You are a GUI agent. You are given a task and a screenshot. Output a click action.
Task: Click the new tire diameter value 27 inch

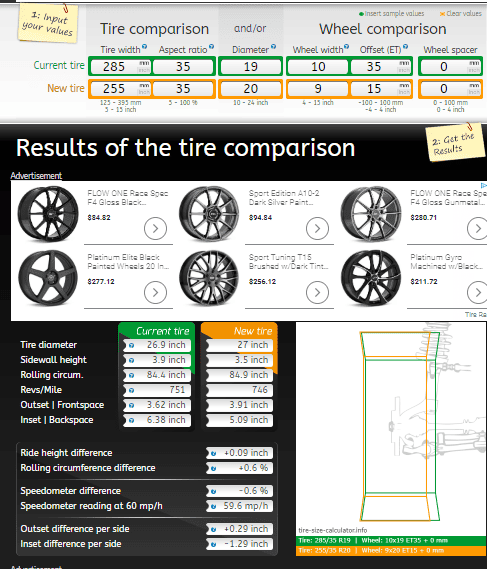(x=240, y=345)
